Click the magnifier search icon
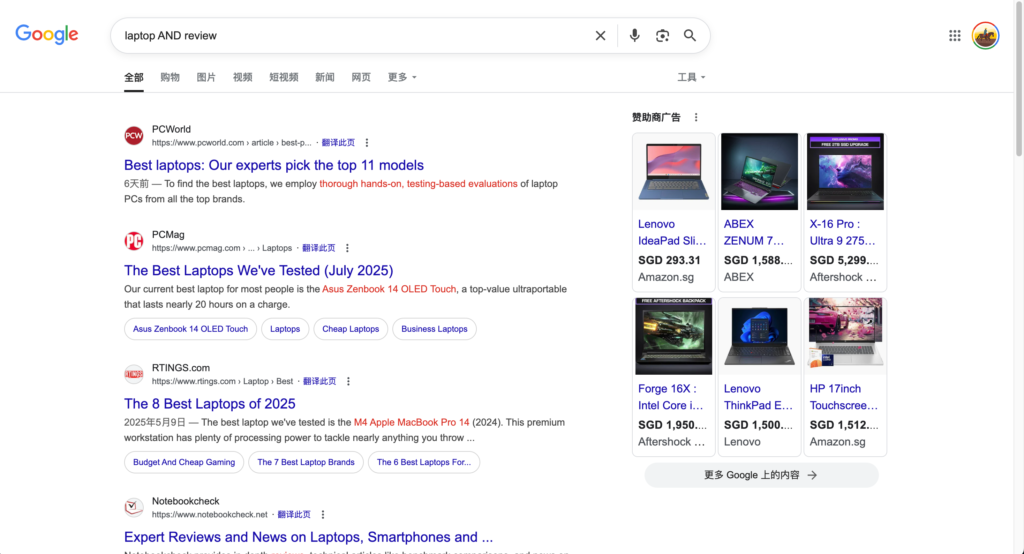The height and width of the screenshot is (554, 1024). (690, 35)
